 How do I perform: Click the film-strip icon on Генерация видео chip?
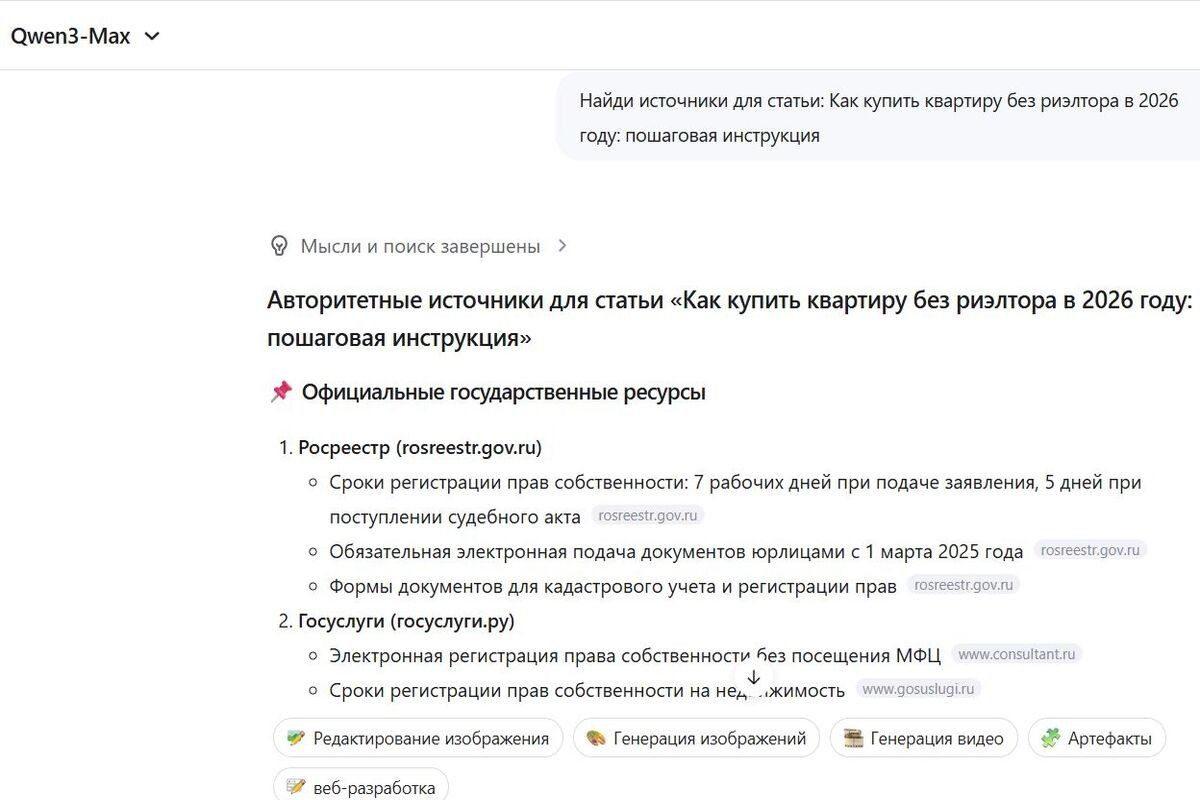point(855,738)
